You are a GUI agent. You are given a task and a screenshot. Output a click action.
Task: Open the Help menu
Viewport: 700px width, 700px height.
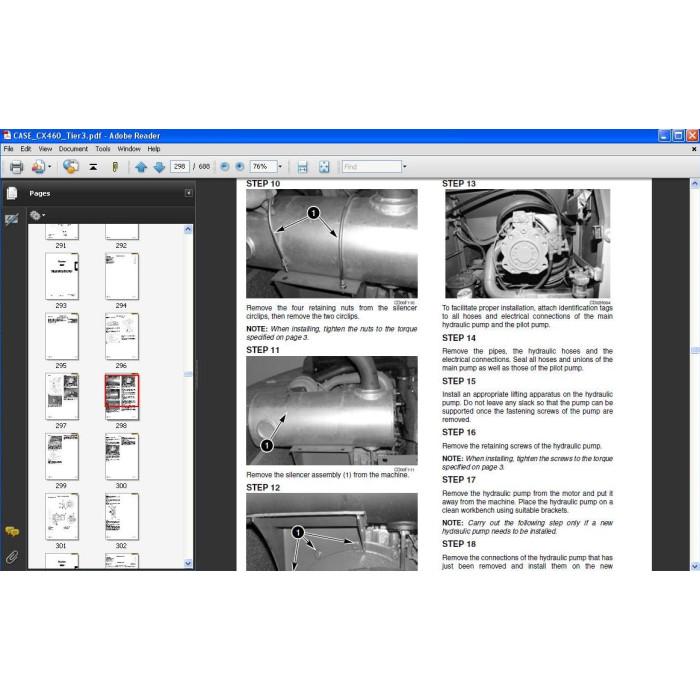(x=154, y=149)
